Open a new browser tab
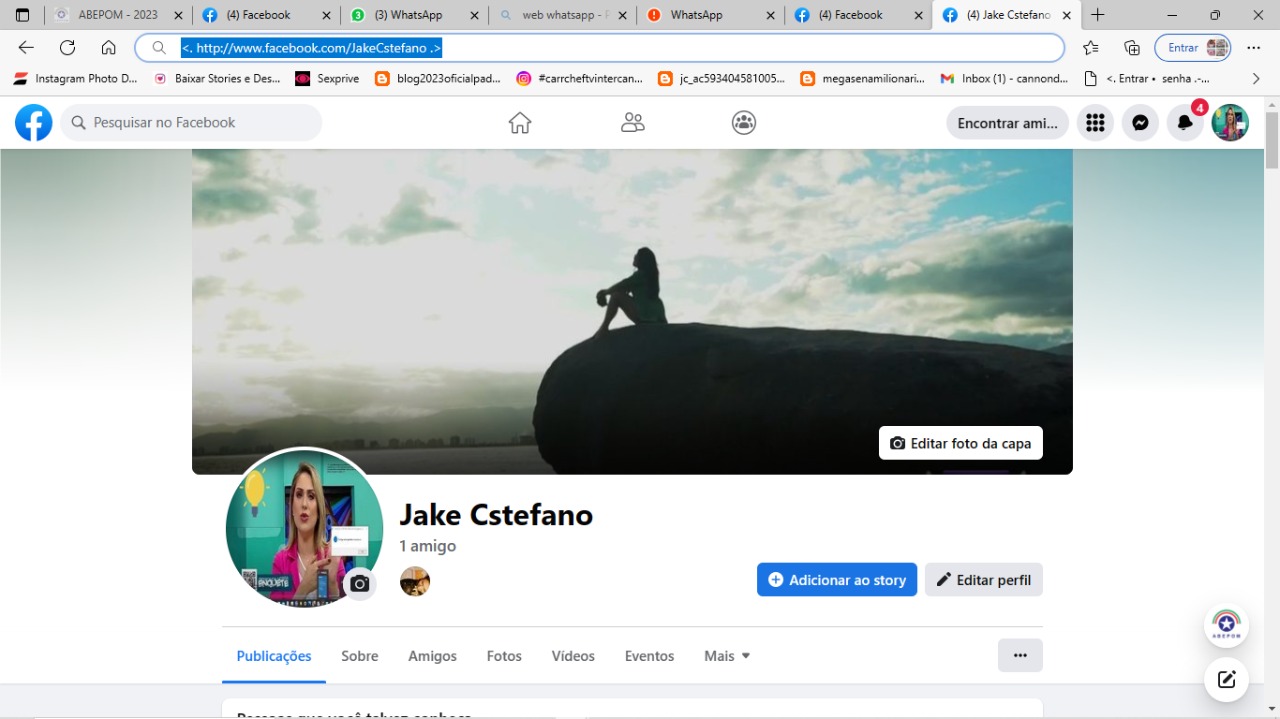The image size is (1280, 719). click(x=1098, y=15)
